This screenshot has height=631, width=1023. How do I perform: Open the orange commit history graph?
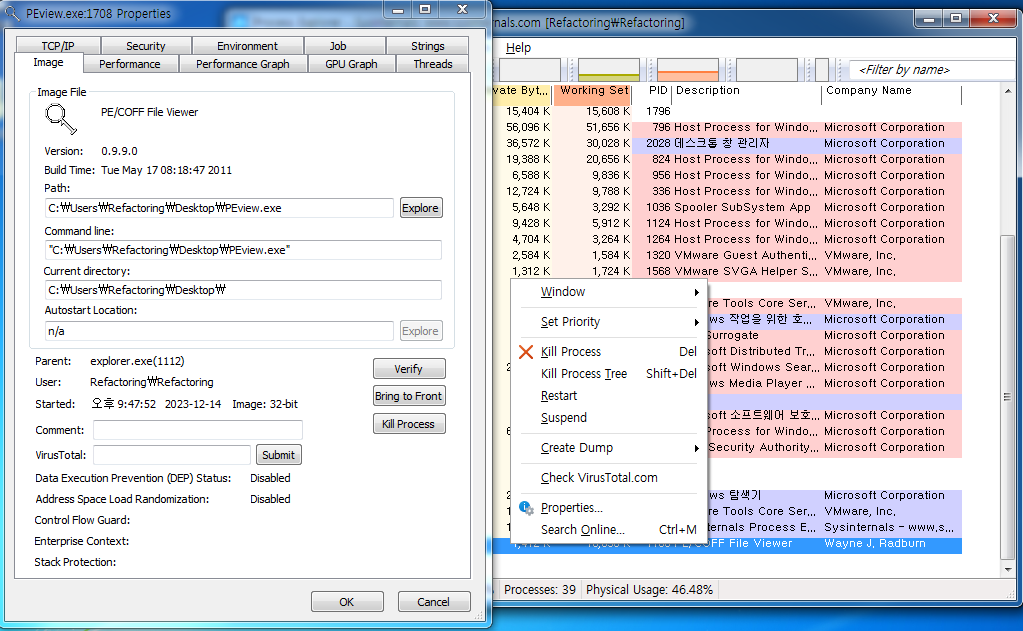(x=688, y=70)
